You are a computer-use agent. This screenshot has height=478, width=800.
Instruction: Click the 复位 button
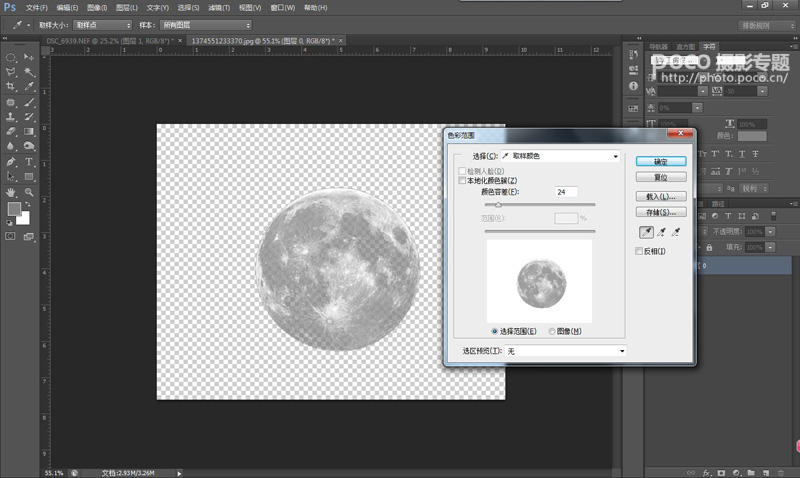point(661,177)
